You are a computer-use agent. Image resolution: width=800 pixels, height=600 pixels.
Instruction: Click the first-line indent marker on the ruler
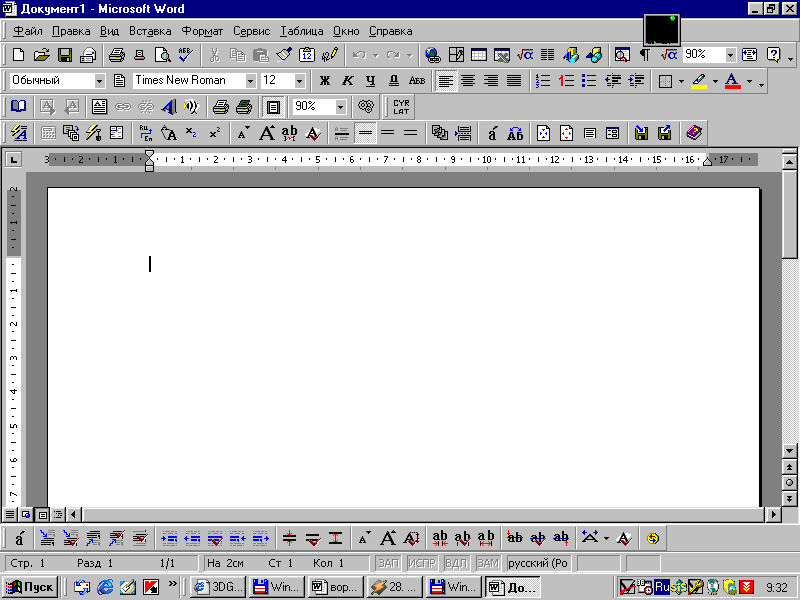tap(149, 155)
